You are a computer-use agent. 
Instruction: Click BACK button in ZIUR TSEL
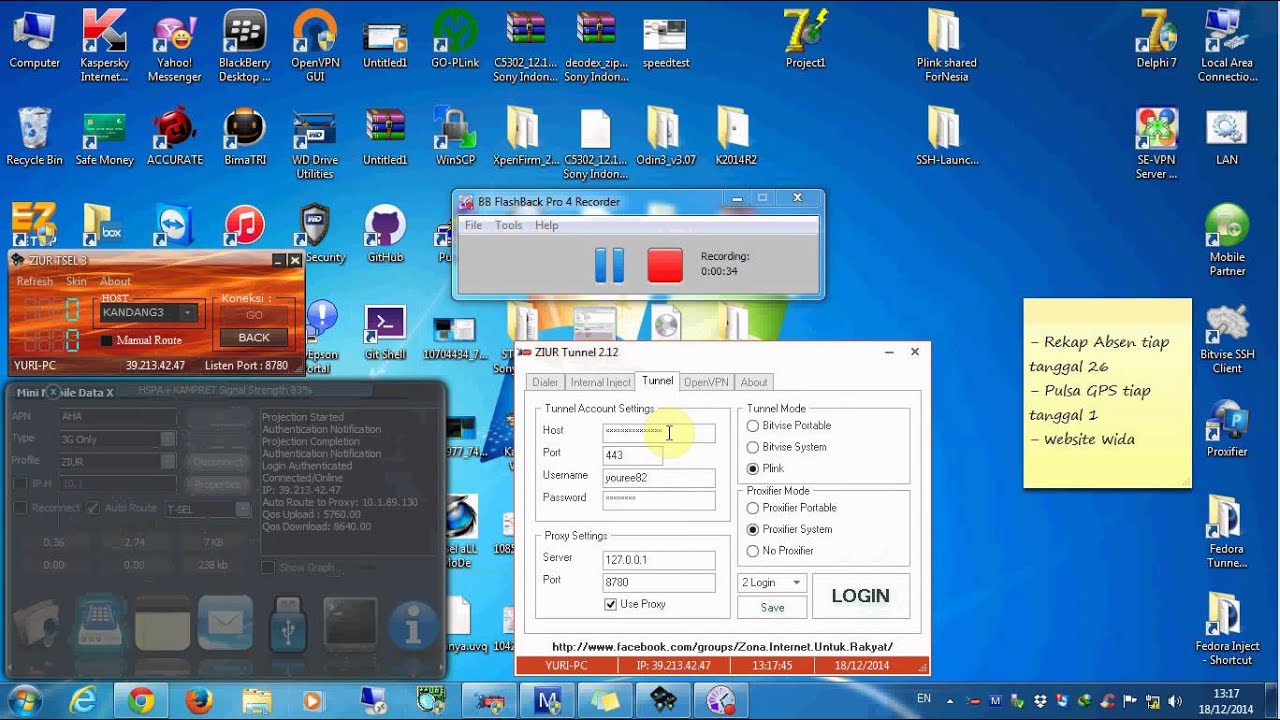pos(254,337)
